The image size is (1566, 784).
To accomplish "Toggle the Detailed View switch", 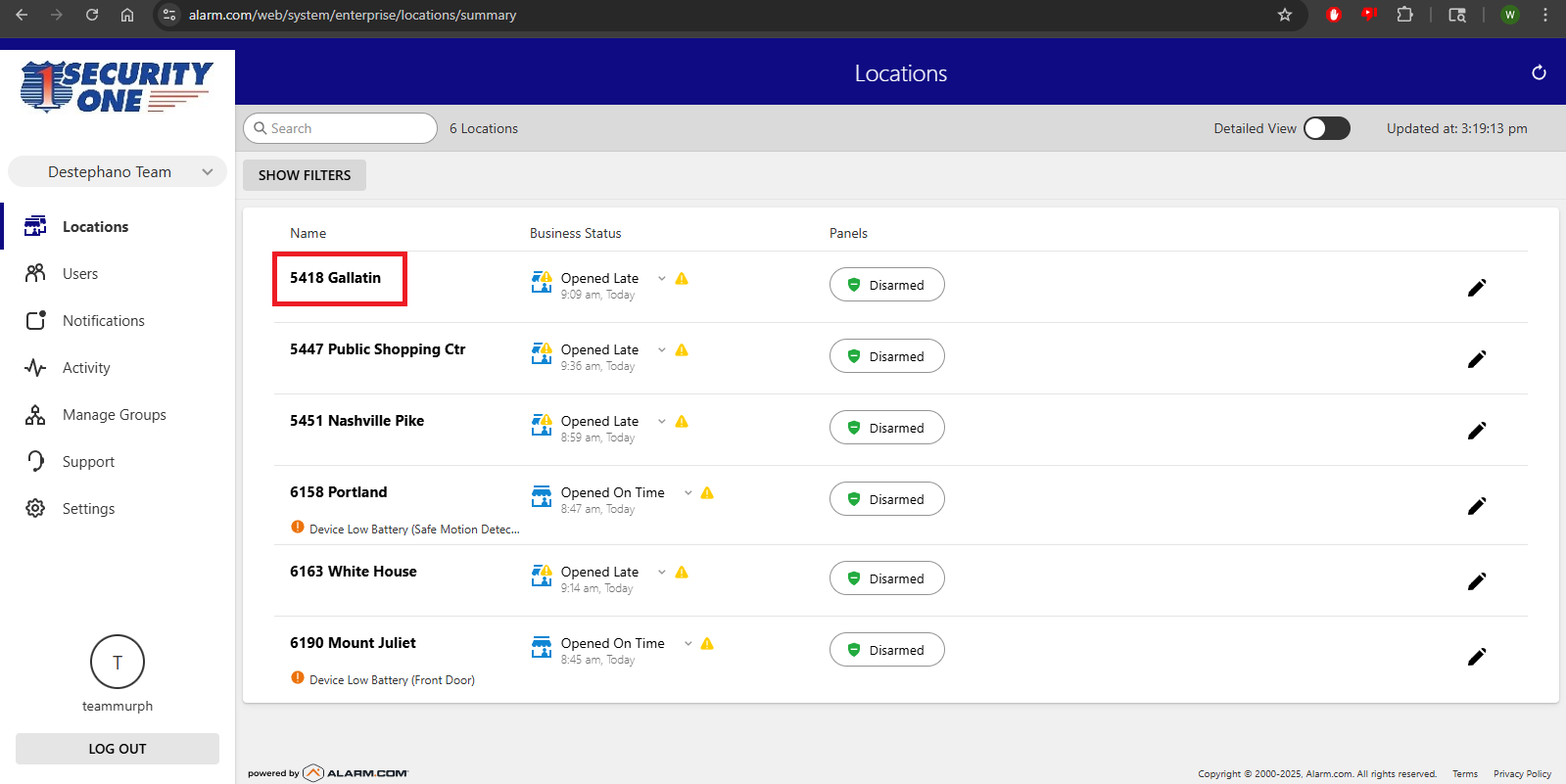I will click(x=1326, y=128).
